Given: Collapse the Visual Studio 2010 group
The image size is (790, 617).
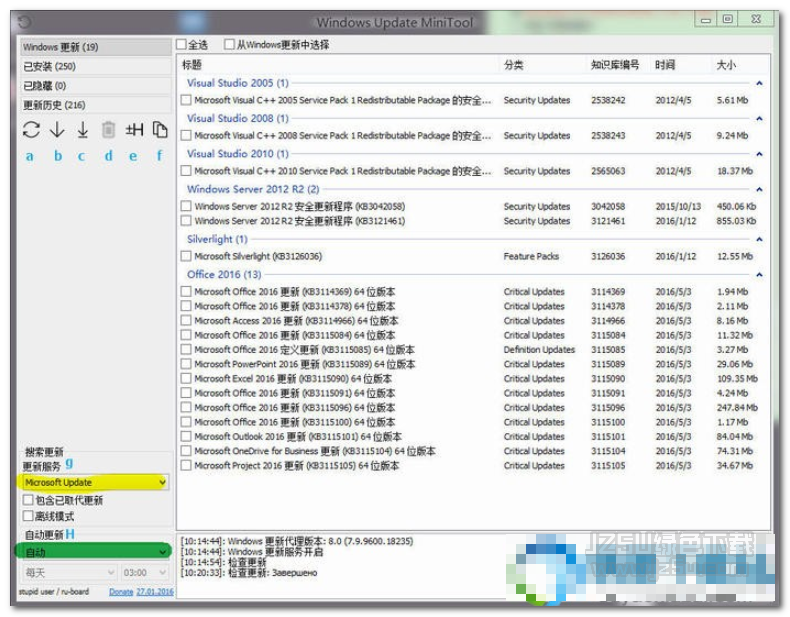Looking at the screenshot, I should pyautogui.click(x=759, y=154).
